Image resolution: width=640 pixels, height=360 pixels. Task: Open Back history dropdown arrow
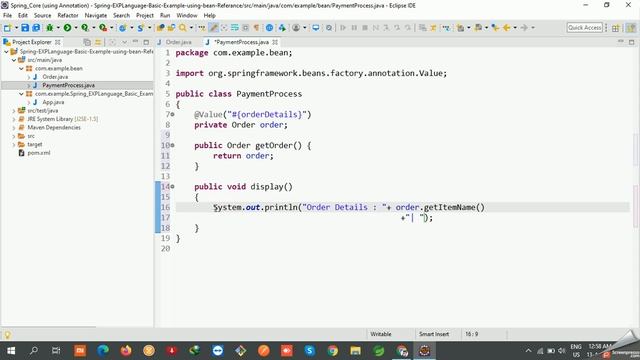click(515, 28)
